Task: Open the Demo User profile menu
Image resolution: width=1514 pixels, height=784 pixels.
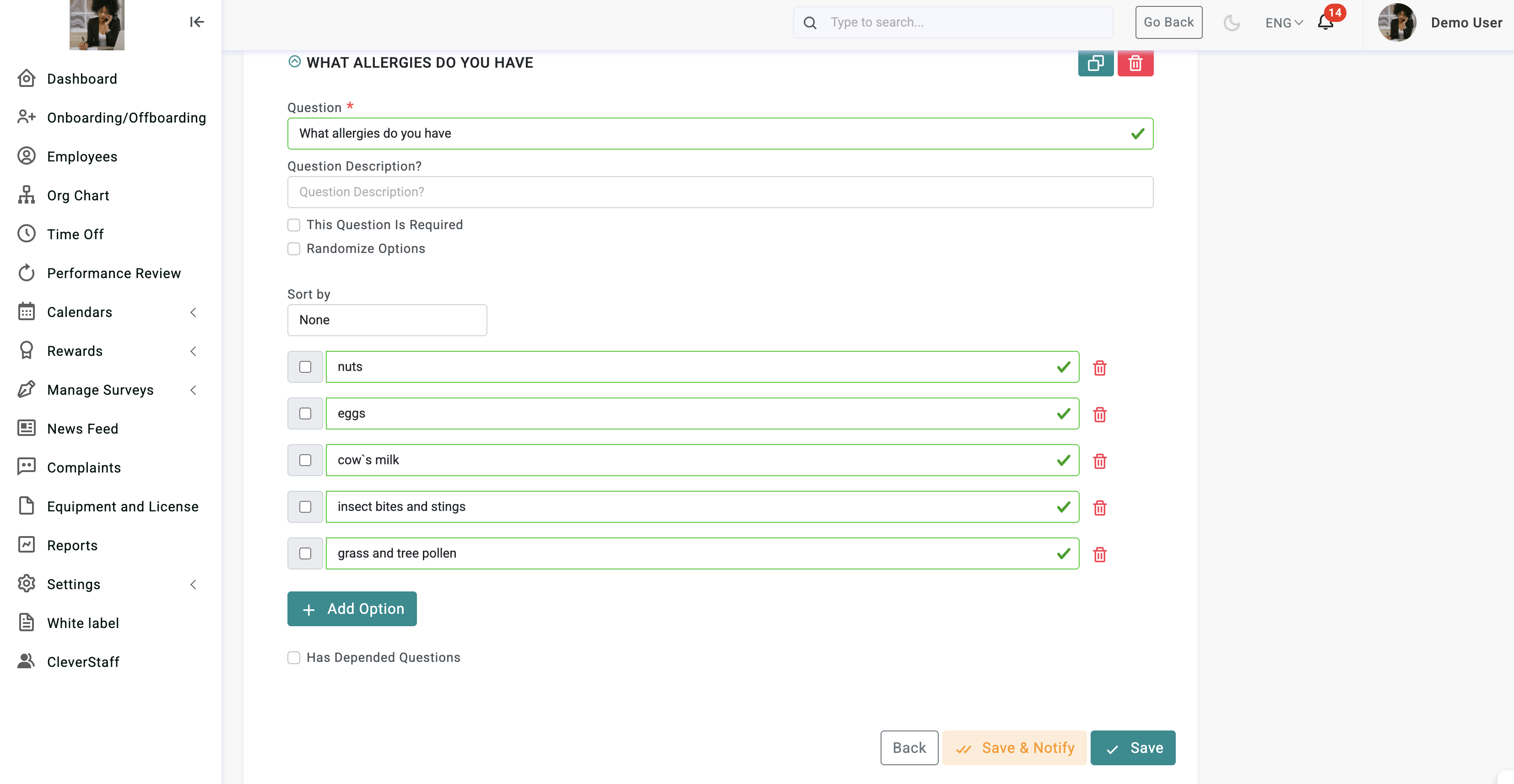Action: (1439, 22)
